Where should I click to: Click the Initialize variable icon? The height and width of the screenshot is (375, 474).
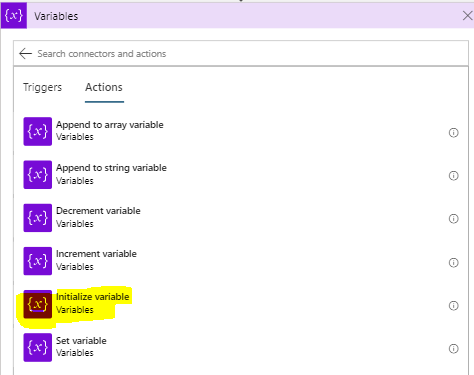point(38,304)
